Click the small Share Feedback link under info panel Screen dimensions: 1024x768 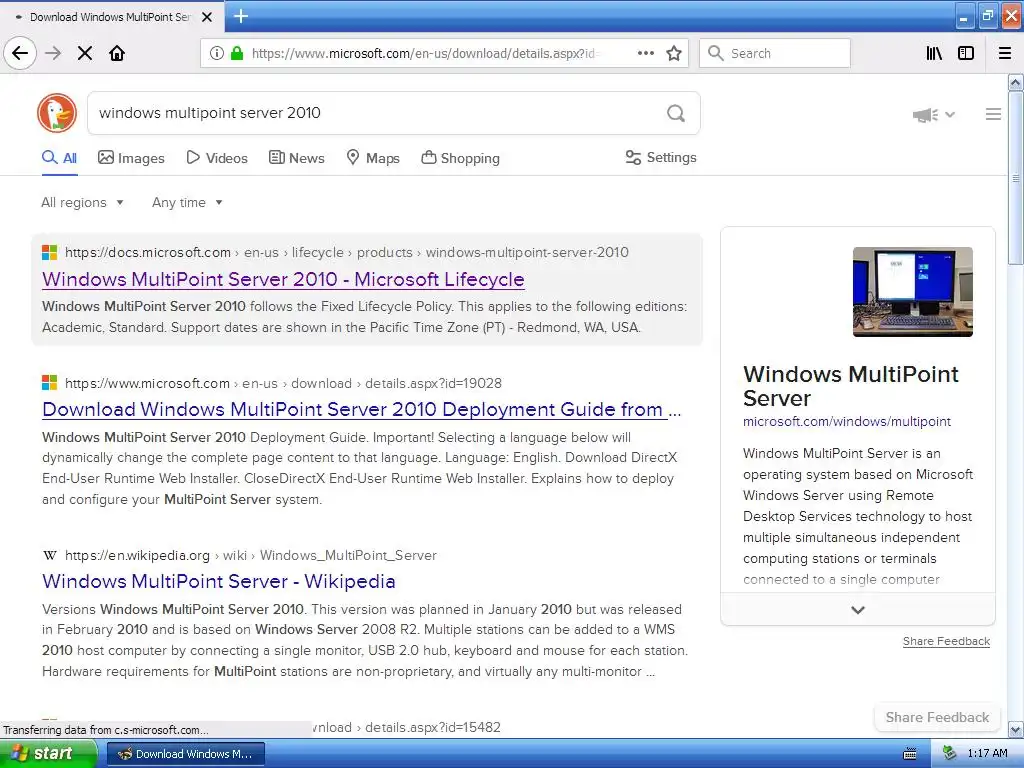pos(946,641)
